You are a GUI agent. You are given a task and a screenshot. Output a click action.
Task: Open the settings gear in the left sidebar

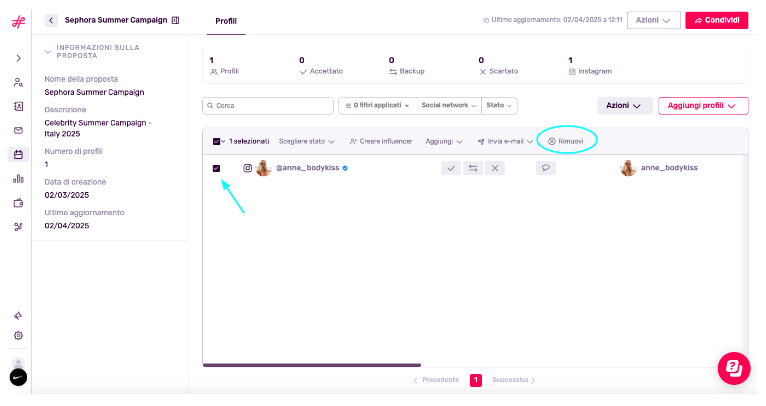pyautogui.click(x=18, y=335)
